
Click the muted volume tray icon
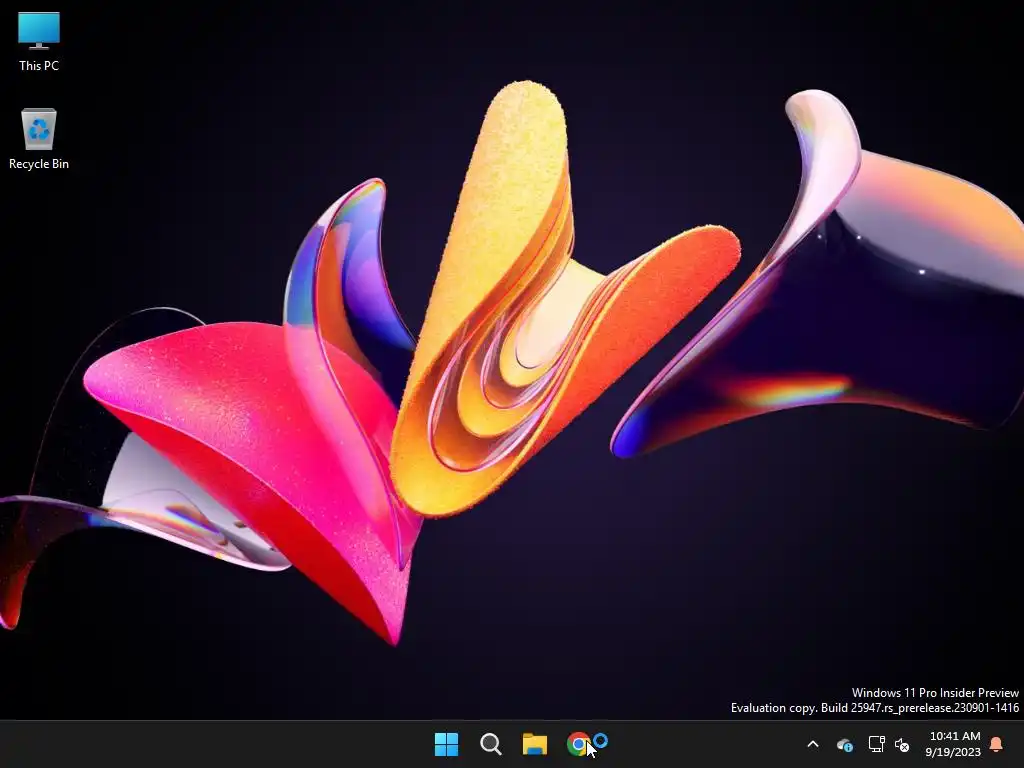click(x=902, y=744)
